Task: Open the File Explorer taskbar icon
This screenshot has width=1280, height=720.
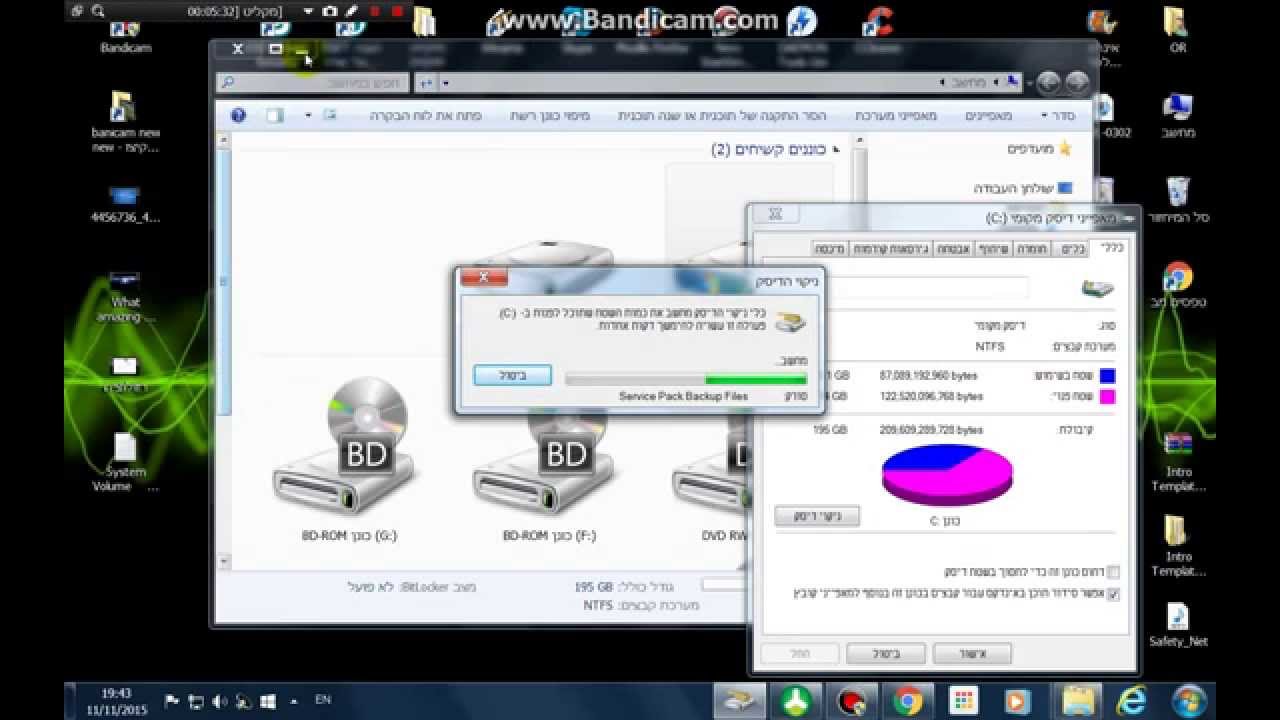Action: (1076, 701)
